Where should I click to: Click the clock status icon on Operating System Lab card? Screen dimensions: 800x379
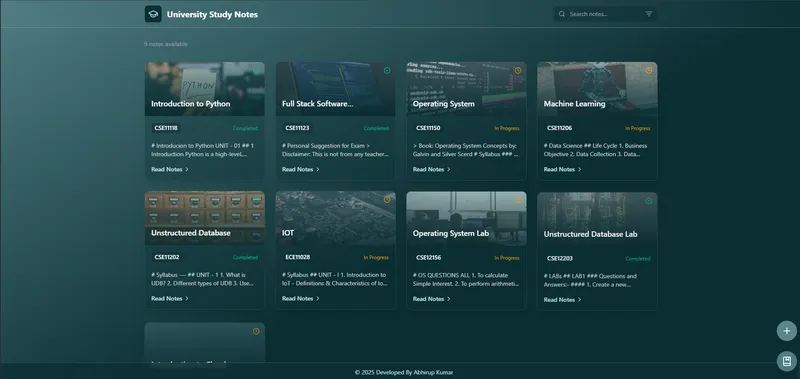pos(518,200)
